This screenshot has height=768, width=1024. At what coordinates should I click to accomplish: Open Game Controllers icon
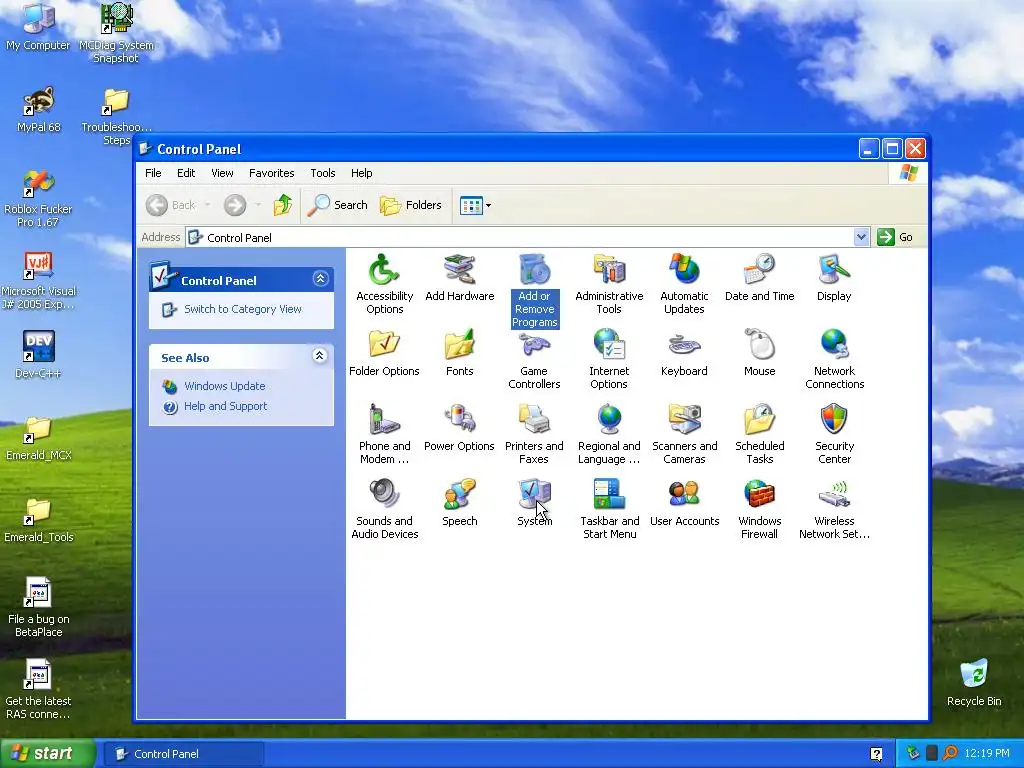point(534,360)
